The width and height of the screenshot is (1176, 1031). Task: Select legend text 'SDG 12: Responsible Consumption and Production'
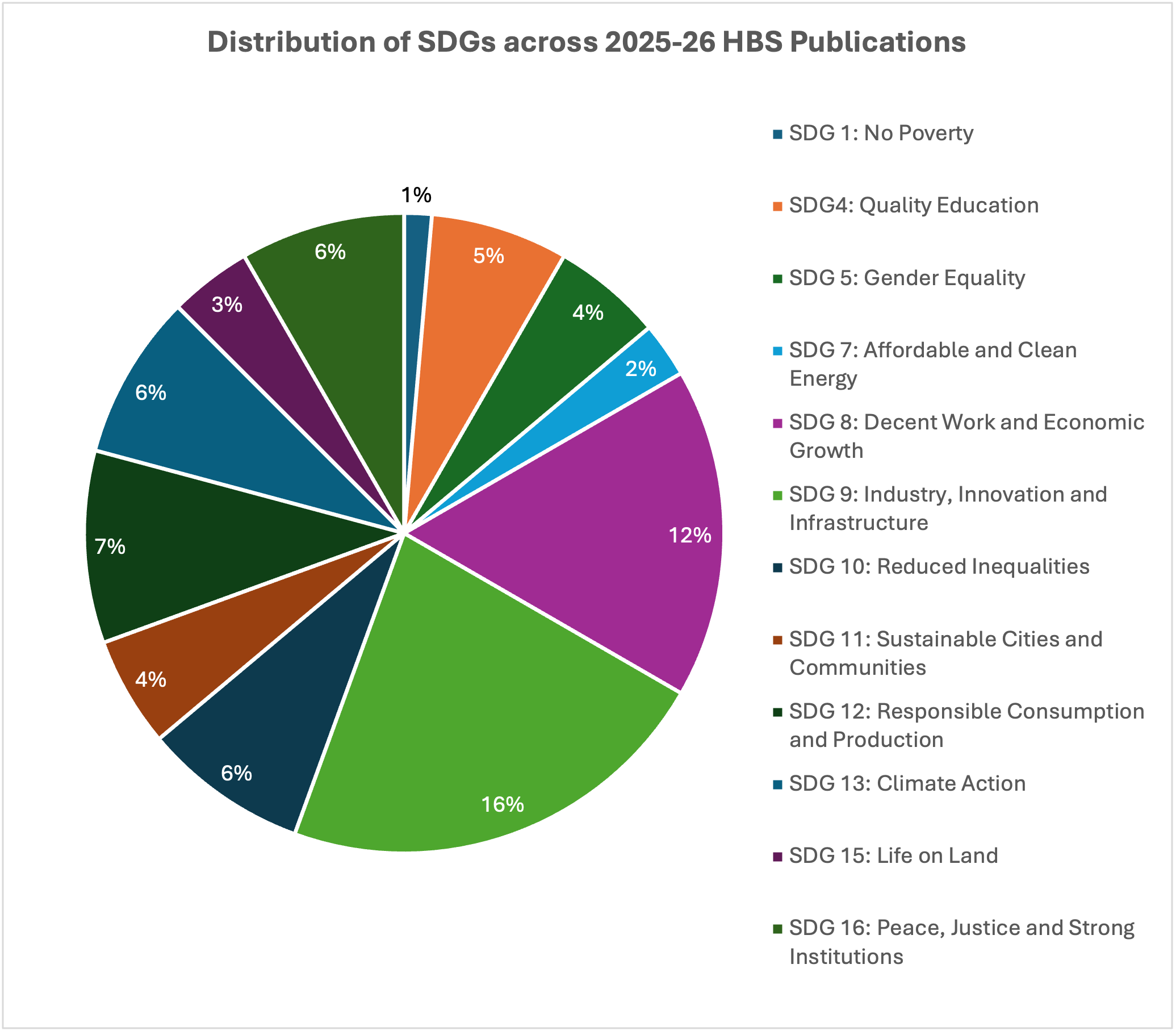pyautogui.click(x=966, y=725)
